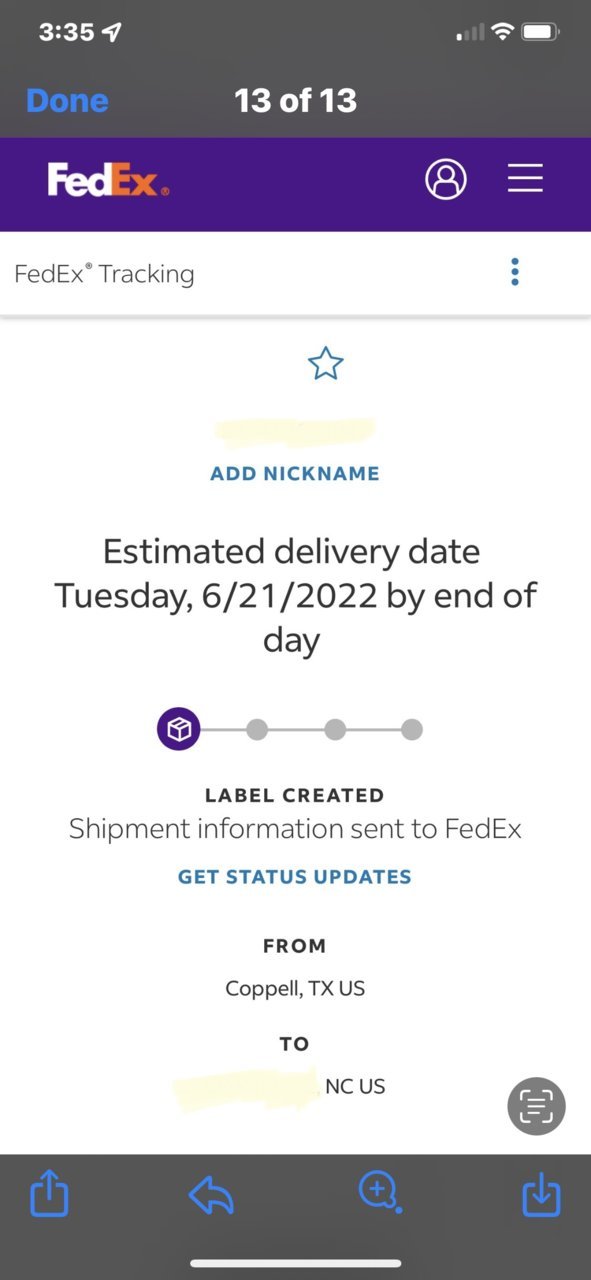Viewport: 591px width, 1280px height.
Task: Select the third gray progress dot
Action: click(x=335, y=730)
